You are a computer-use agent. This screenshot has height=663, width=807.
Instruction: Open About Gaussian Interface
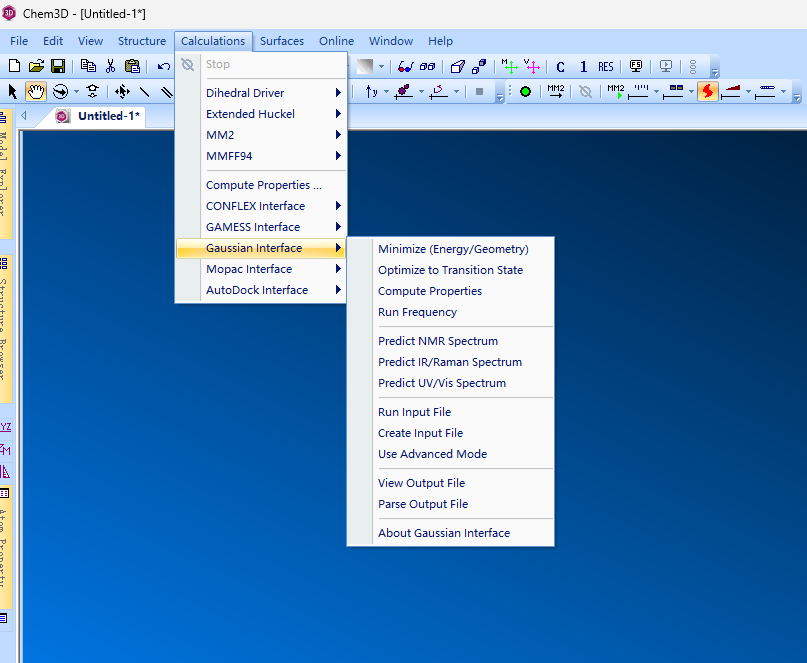pyautogui.click(x=451, y=533)
